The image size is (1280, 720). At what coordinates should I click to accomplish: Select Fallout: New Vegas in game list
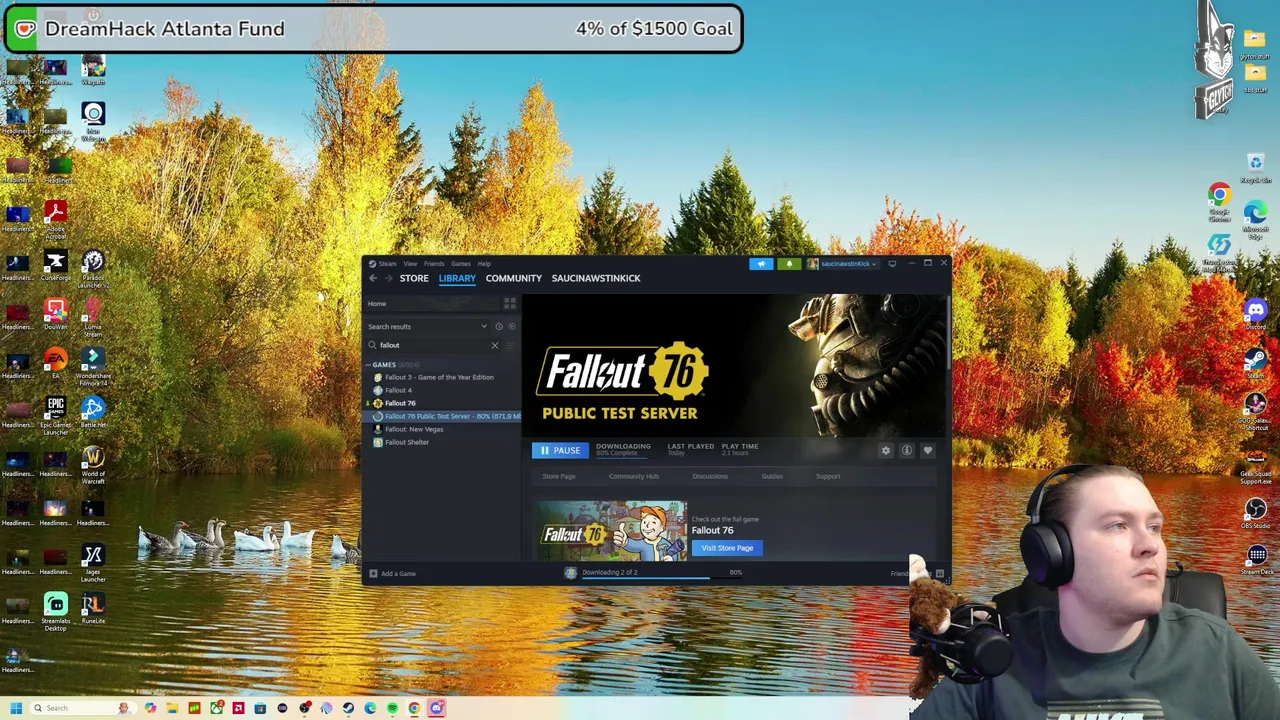click(x=414, y=430)
